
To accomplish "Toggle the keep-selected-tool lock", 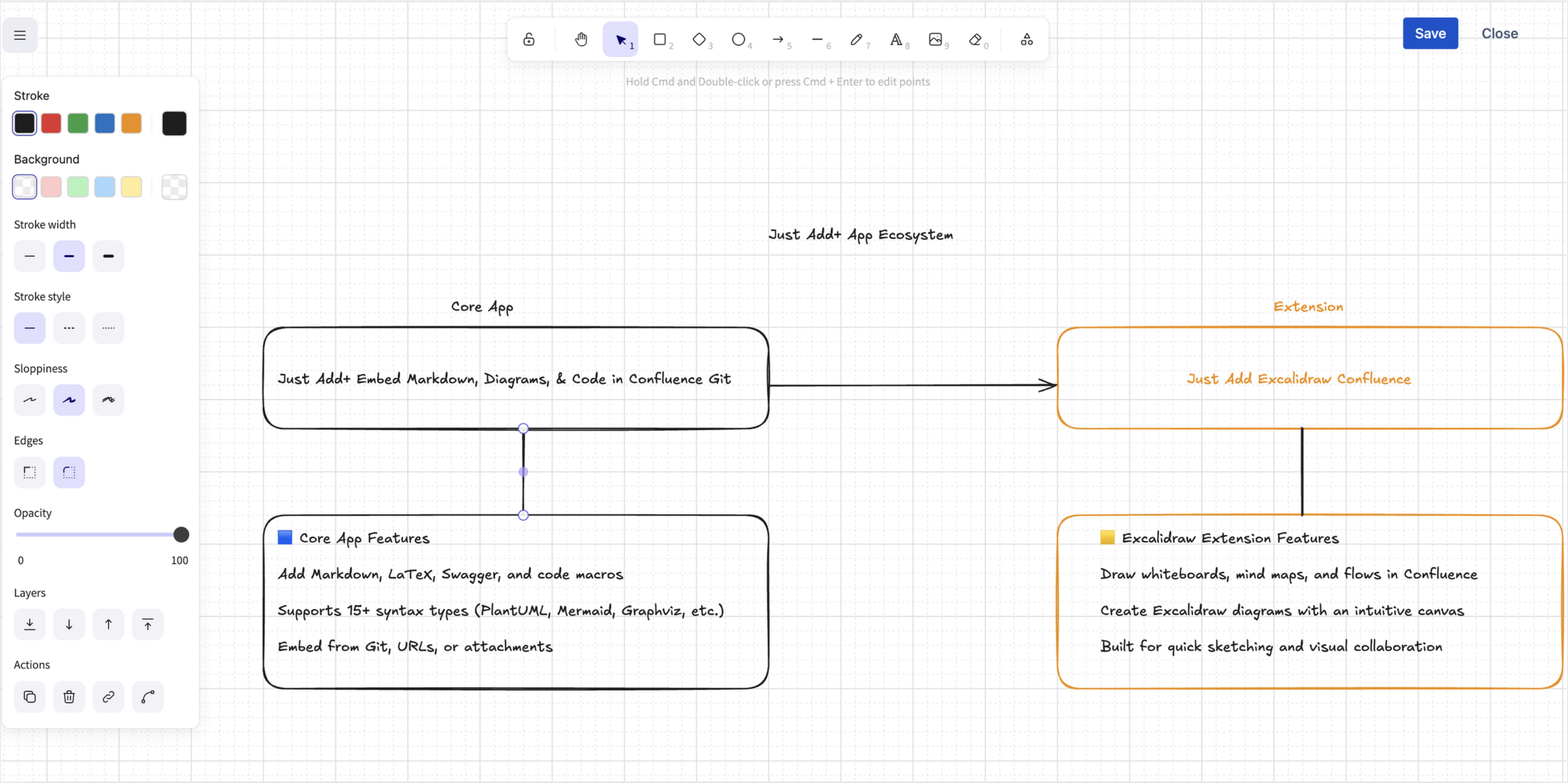I will point(528,39).
